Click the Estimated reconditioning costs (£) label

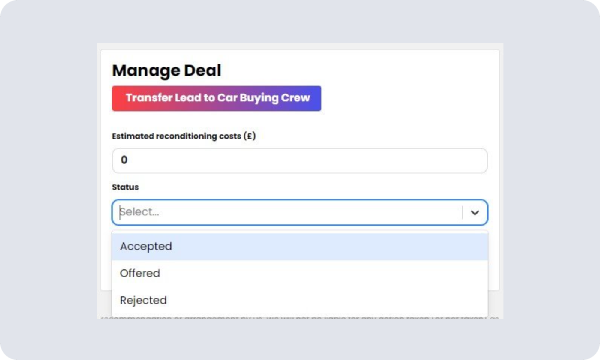[x=184, y=136]
